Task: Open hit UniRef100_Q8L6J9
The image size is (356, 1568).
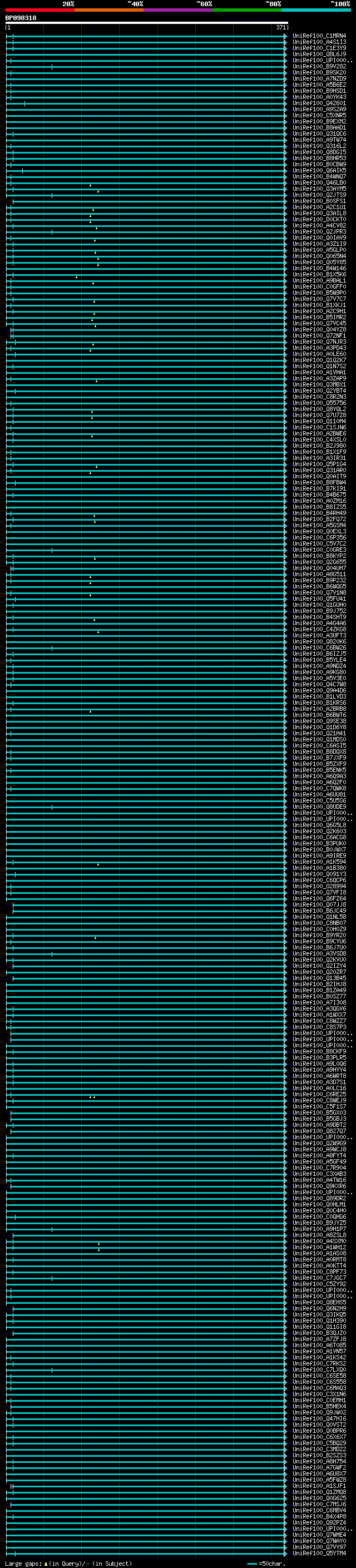Action: (319, 54)
